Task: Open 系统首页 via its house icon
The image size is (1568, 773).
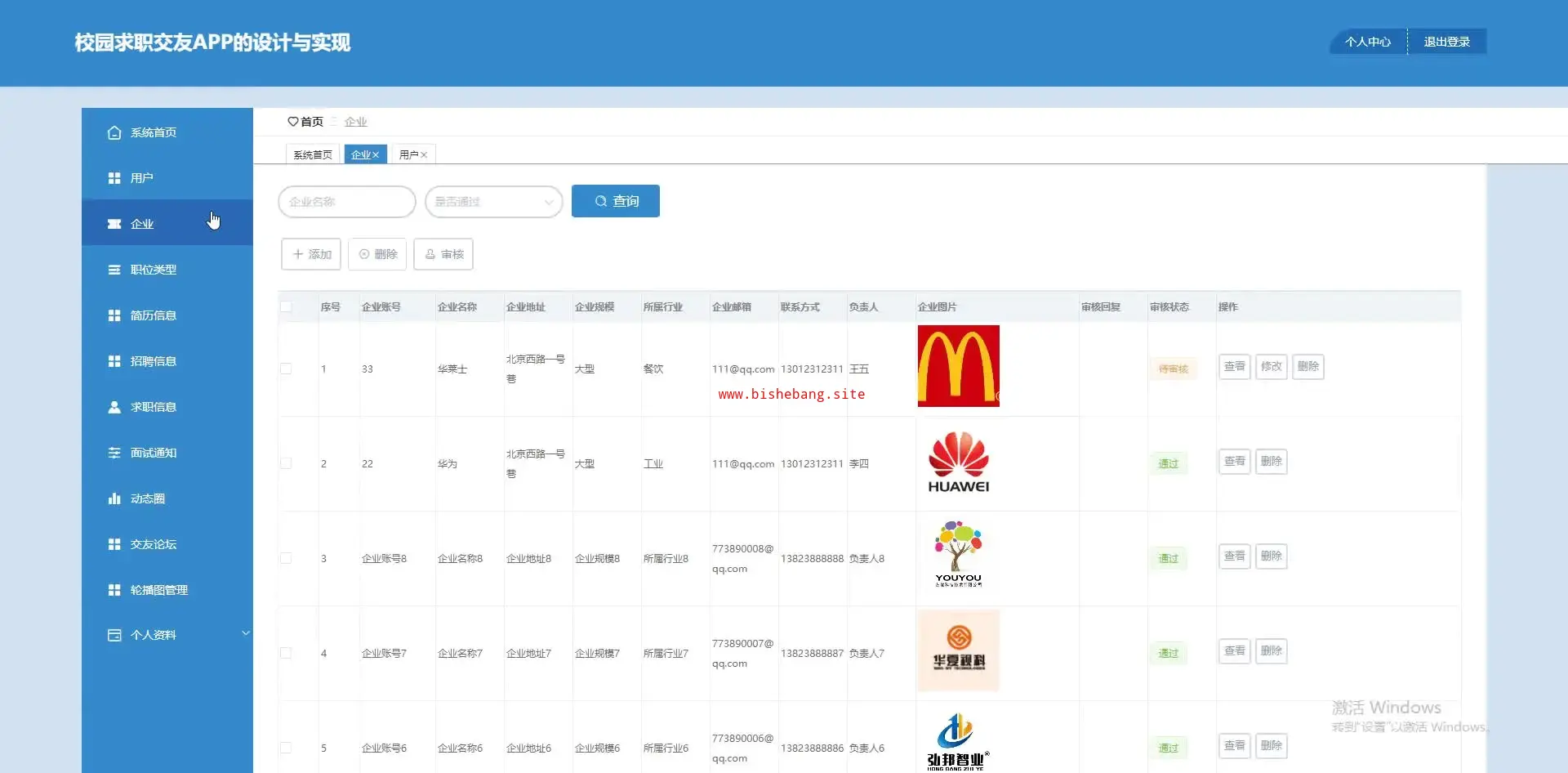Action: pos(114,132)
